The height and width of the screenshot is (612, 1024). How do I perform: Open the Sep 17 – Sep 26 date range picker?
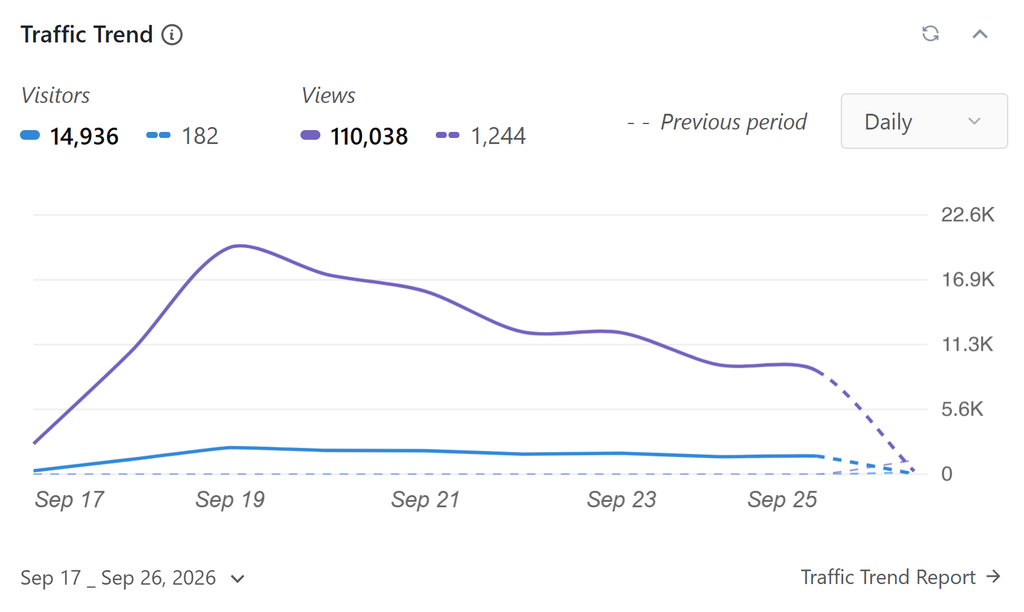133,578
